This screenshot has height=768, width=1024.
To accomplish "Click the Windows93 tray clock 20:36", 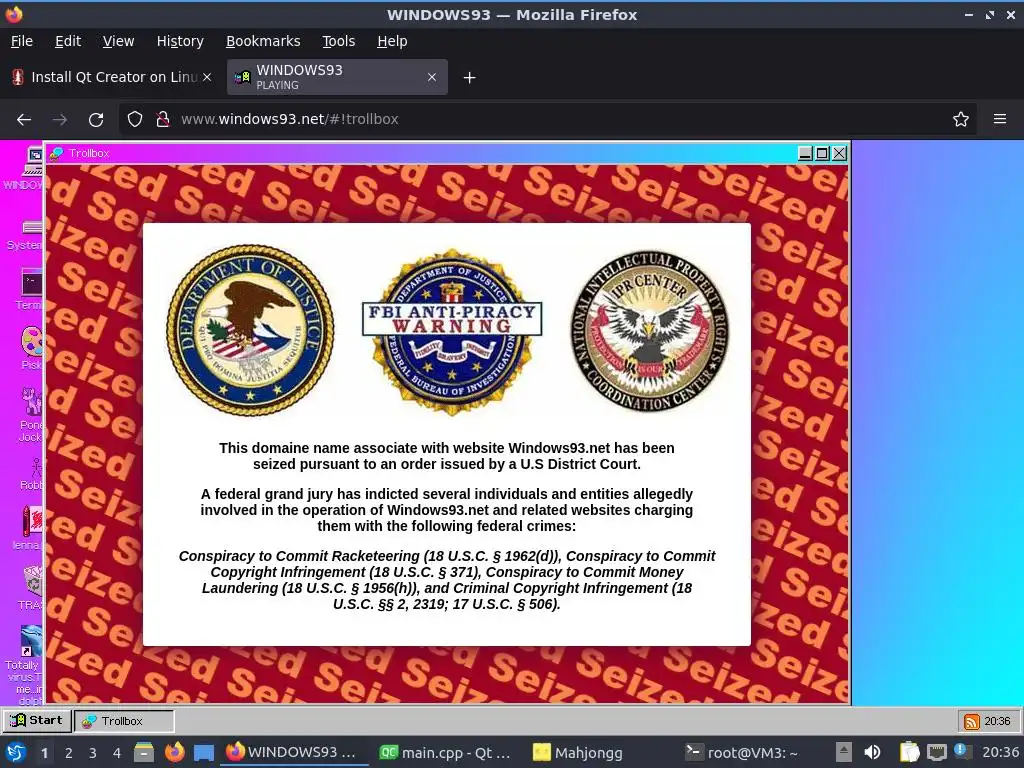I will click(997, 721).
